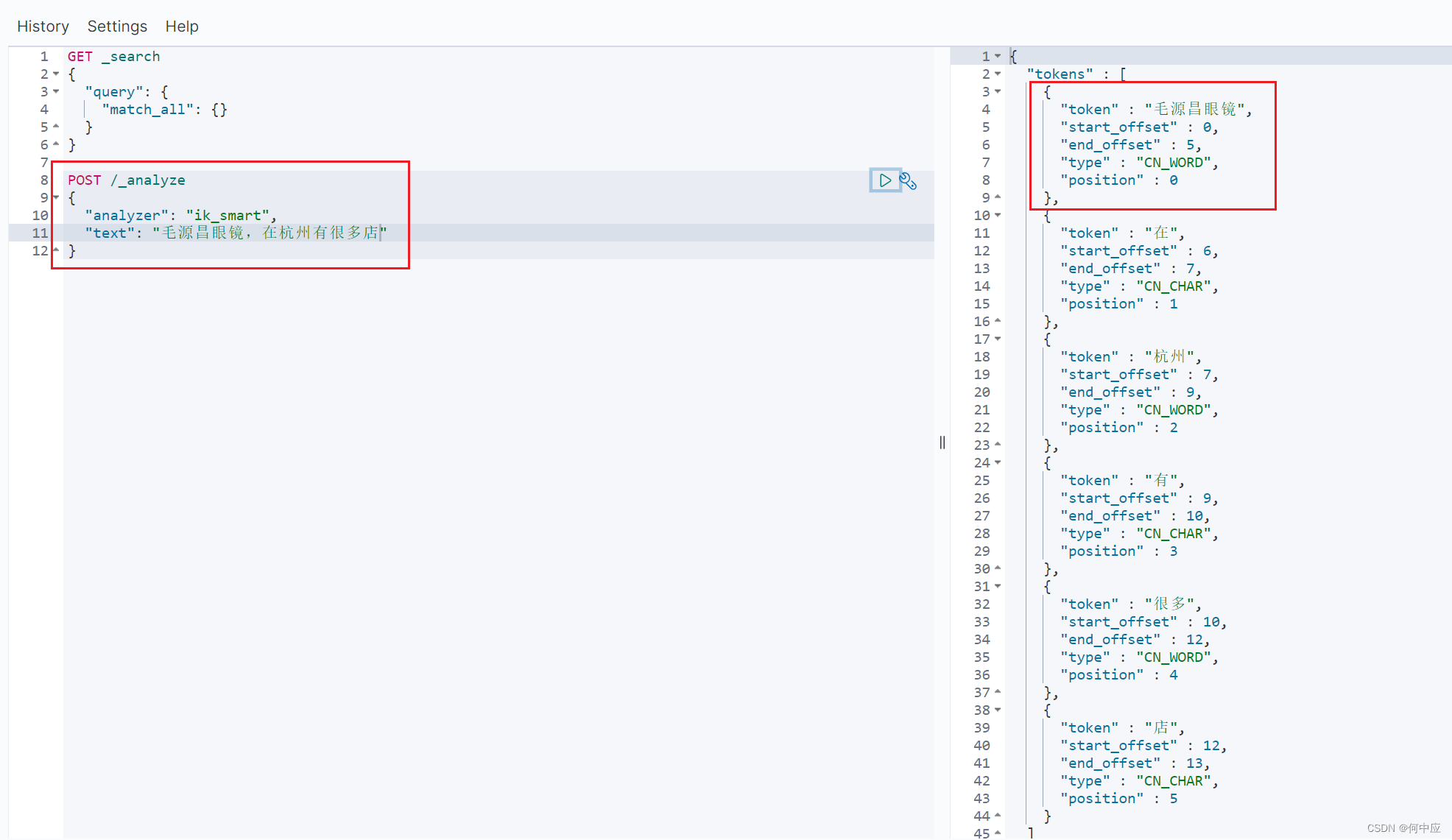Click the fold marker at output line 44
Viewport: 1452px width, 840px height.
point(998,816)
